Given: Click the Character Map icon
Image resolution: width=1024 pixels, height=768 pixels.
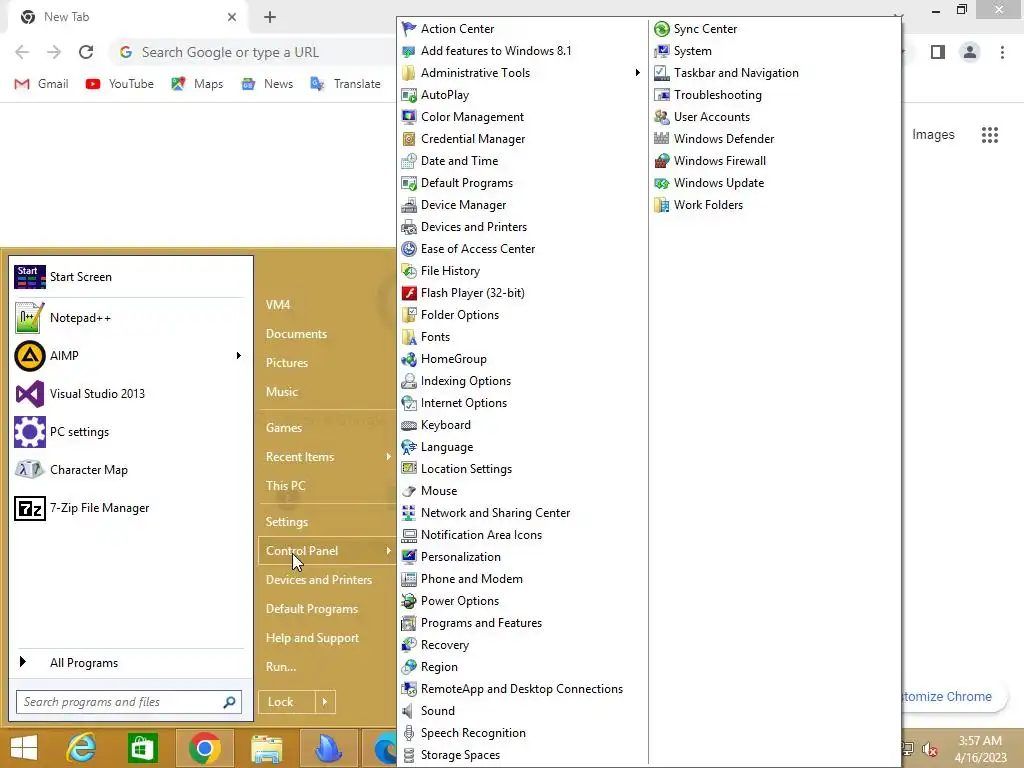Looking at the screenshot, I should click(x=29, y=470).
